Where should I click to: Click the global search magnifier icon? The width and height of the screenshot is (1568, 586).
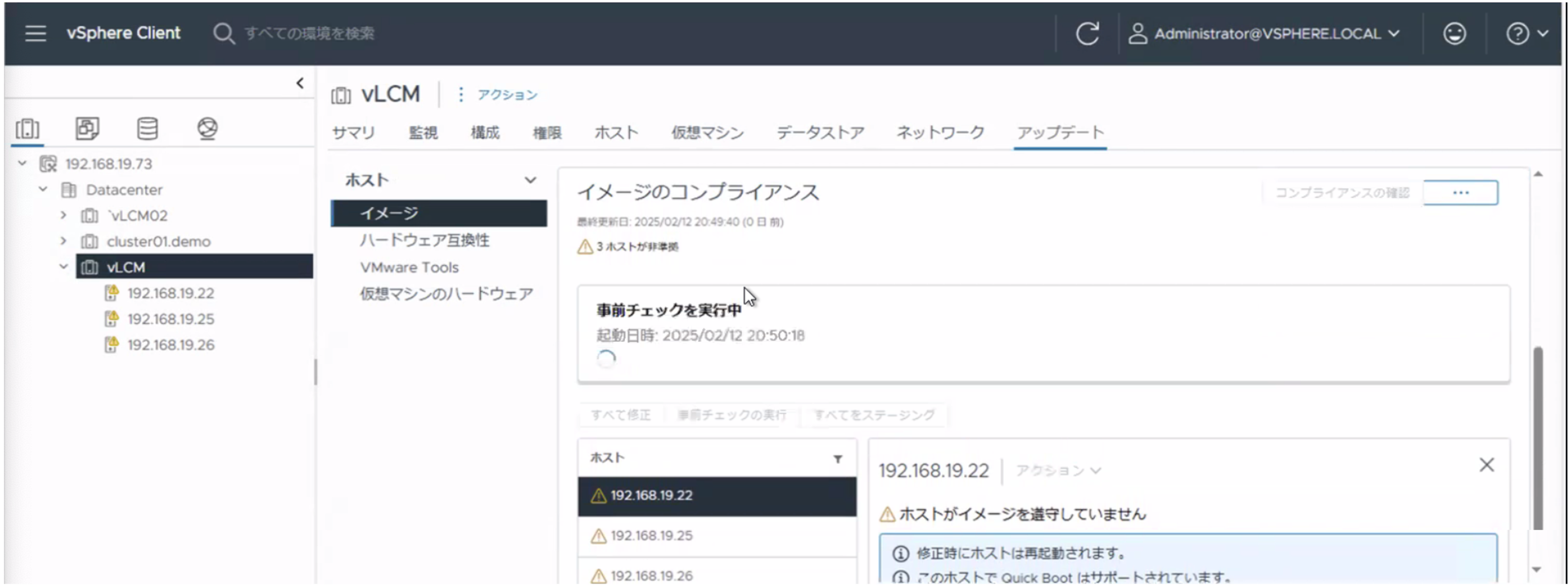pos(223,33)
